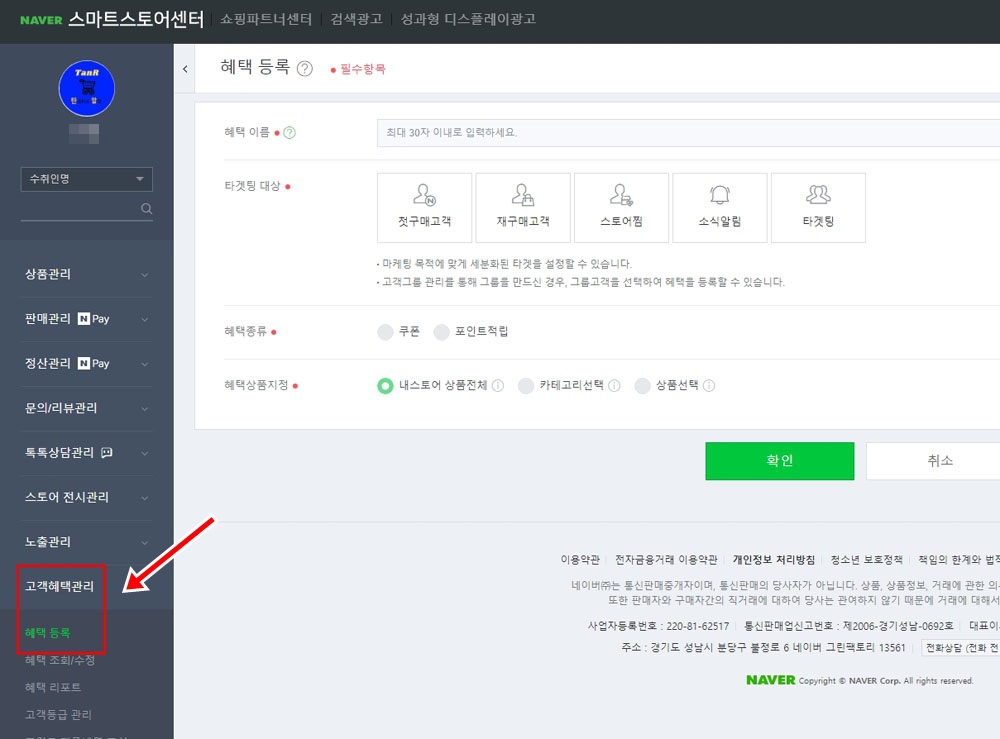Open the 혜택 조회/수정 submenu item
The width and height of the screenshot is (1000, 739).
(60, 660)
